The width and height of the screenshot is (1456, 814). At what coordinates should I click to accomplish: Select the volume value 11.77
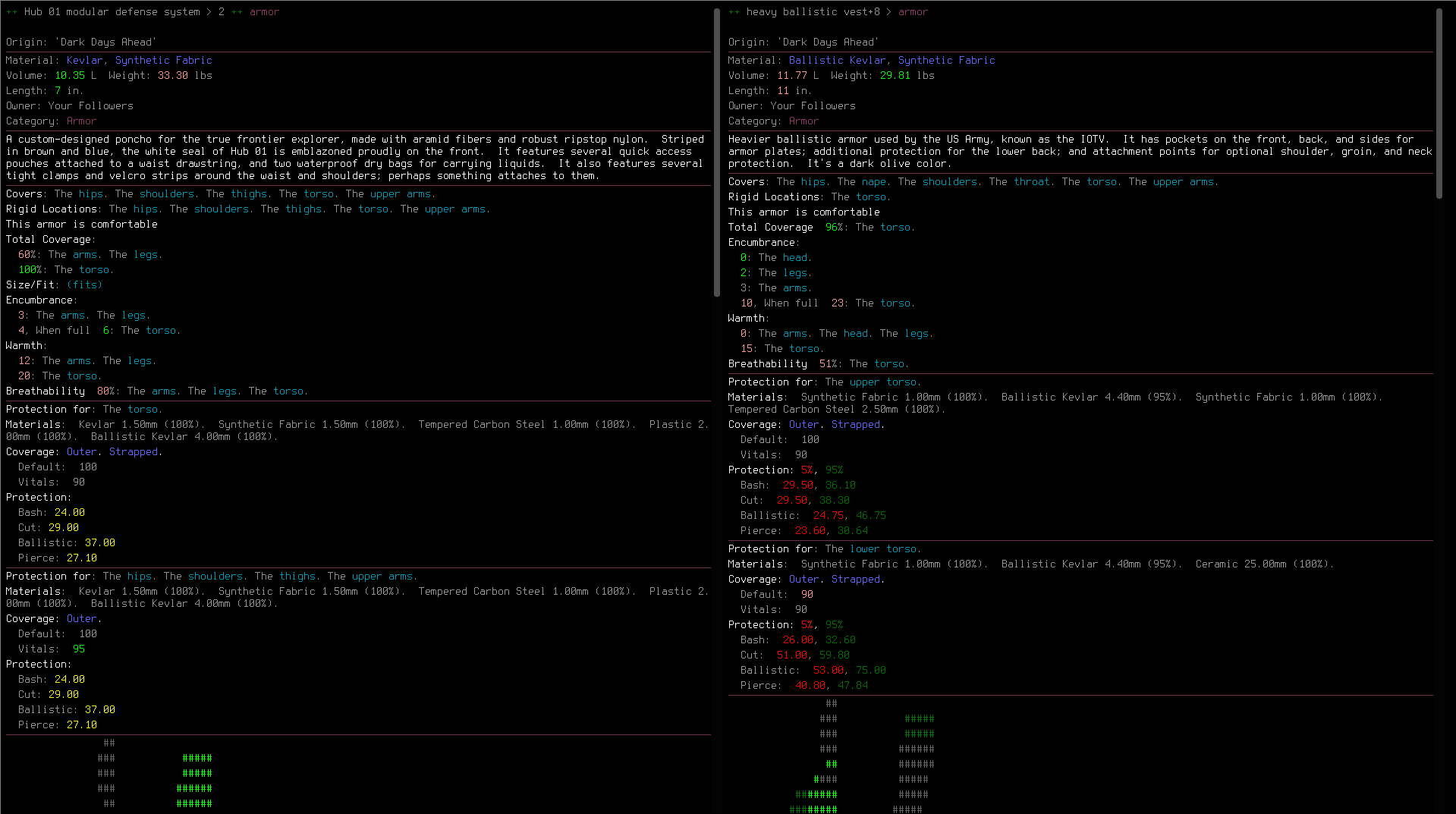pos(792,76)
